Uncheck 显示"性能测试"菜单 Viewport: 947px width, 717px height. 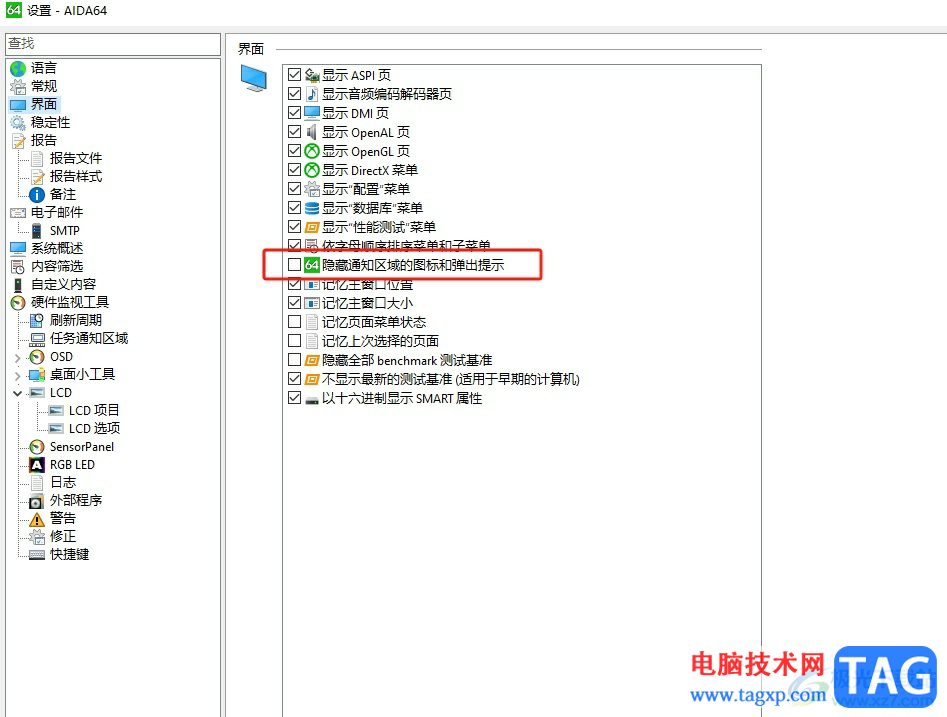click(294, 227)
